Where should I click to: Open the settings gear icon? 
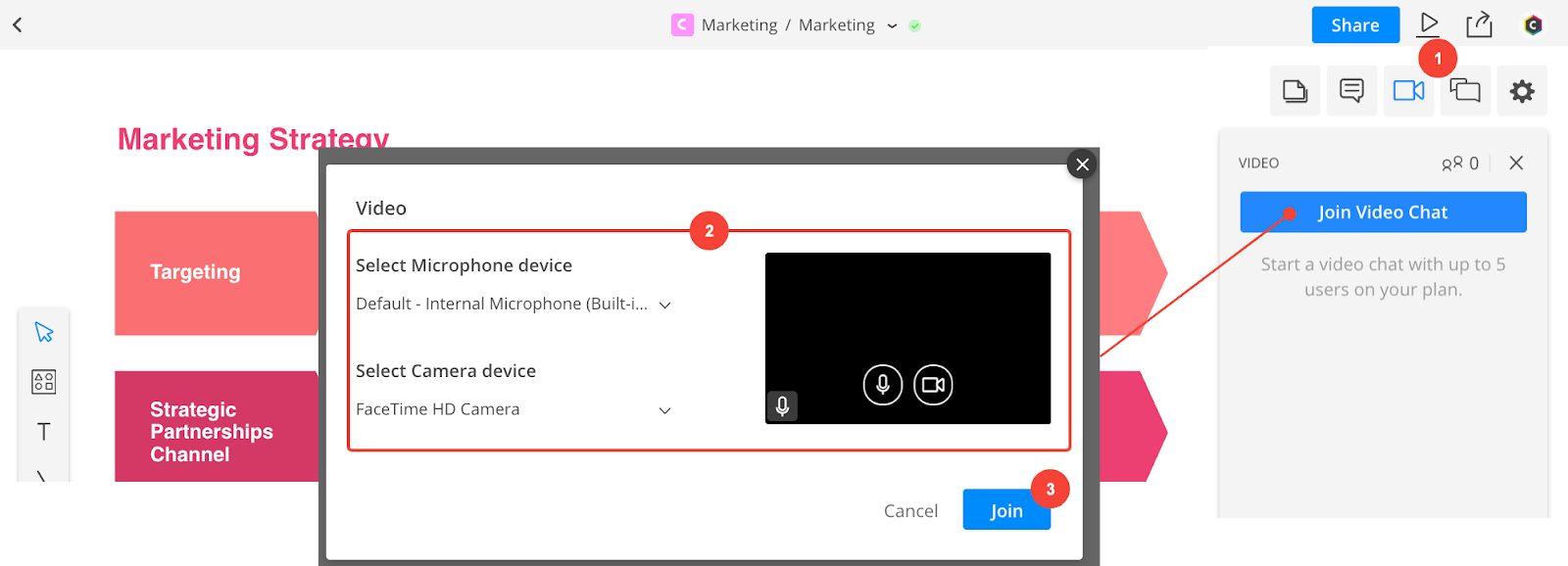tap(1522, 91)
